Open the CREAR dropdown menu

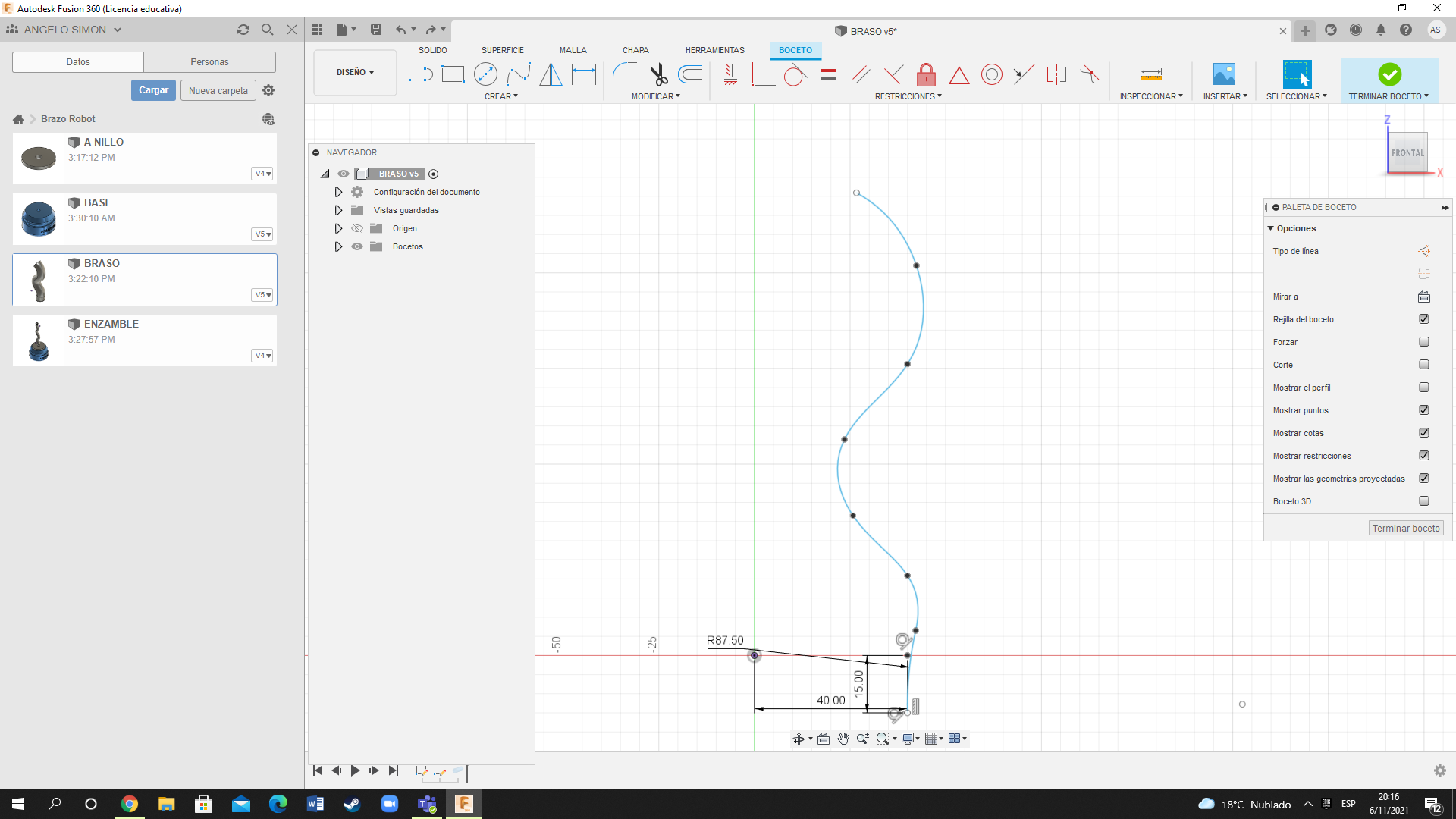[501, 96]
